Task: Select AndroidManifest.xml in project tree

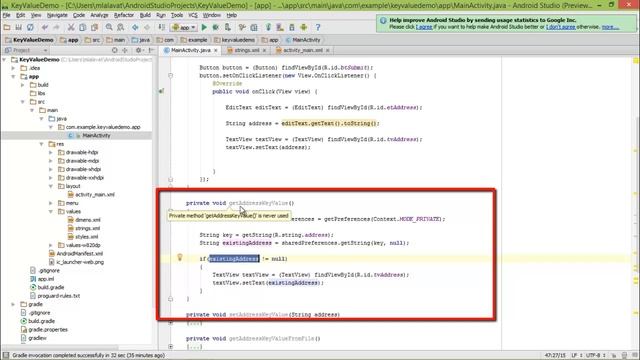Action: (80, 253)
